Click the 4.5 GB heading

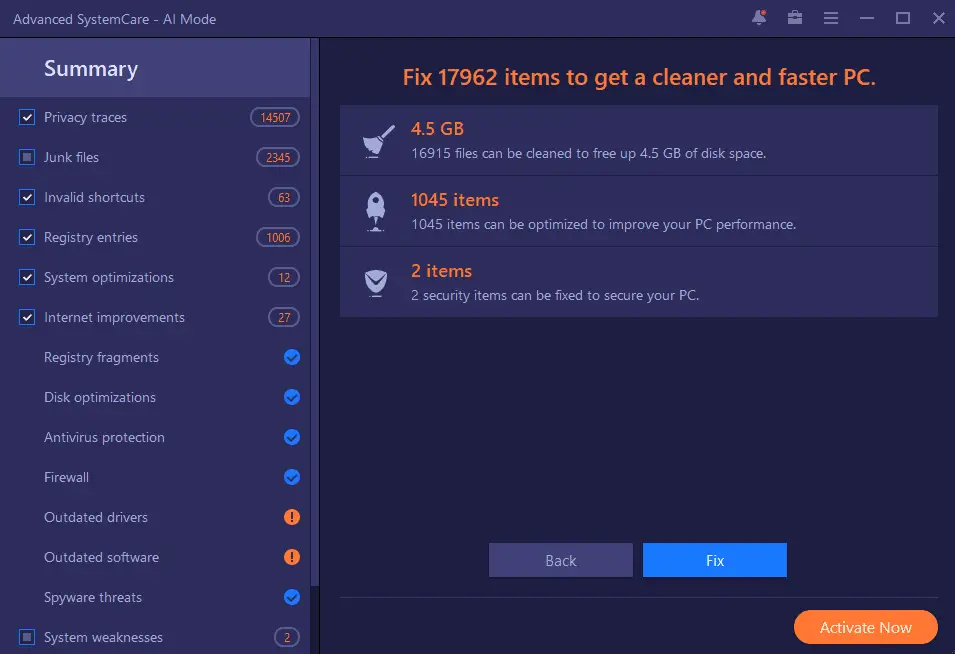pos(437,128)
